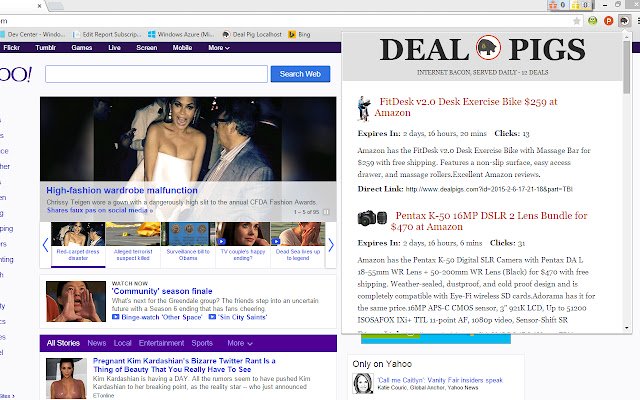Expand the More menu in Yahoo top bar
Screen dimensions: 640x400
219,48
